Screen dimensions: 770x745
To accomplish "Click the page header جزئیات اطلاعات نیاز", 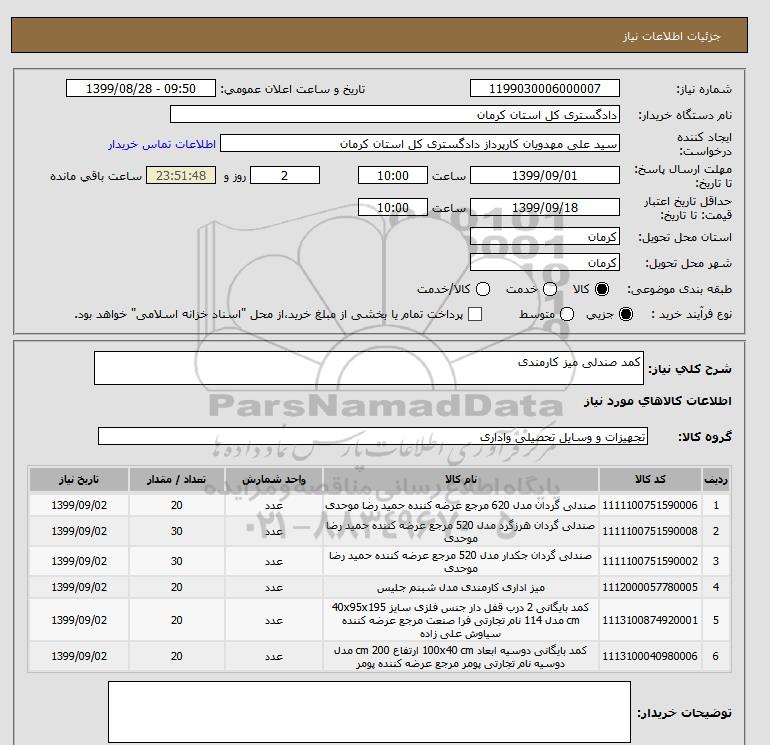I will click(x=671, y=36).
